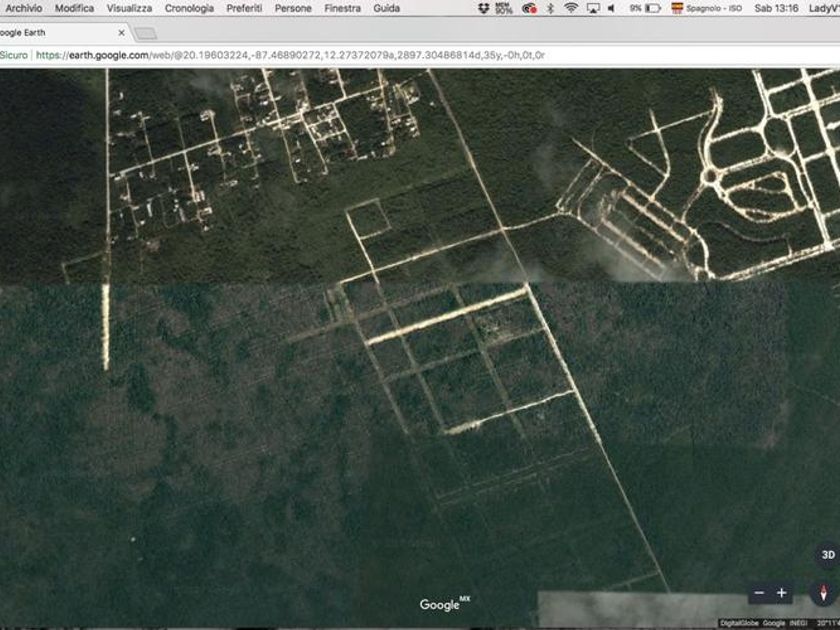Viewport: 840px width, 630px height.
Task: Open the Archivio menu
Action: 24,8
